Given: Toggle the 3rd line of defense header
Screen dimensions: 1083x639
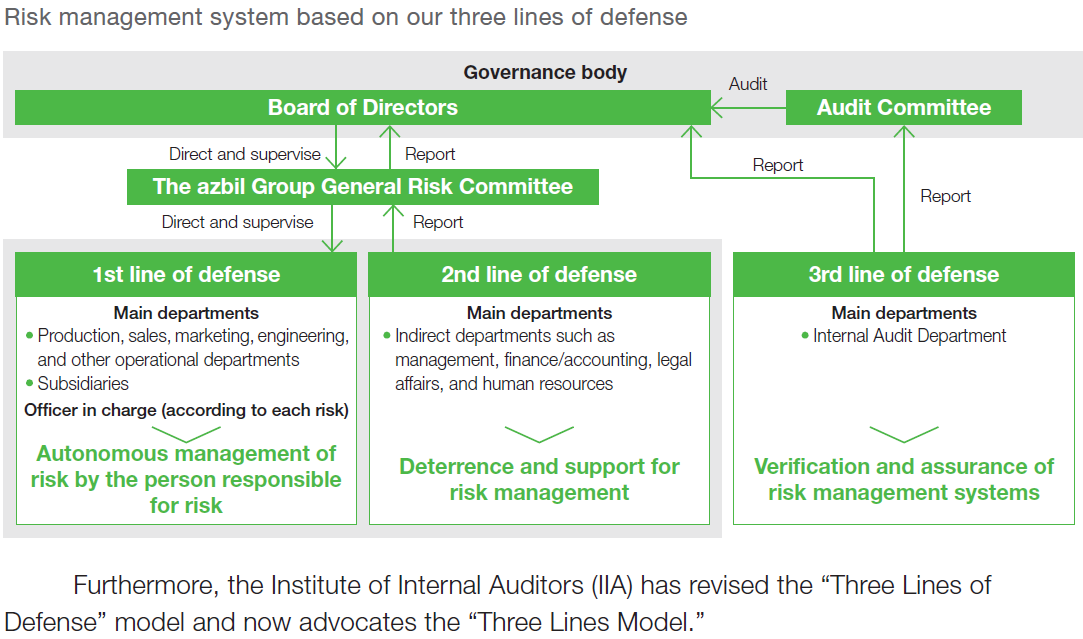Looking at the screenshot, I should (904, 274).
